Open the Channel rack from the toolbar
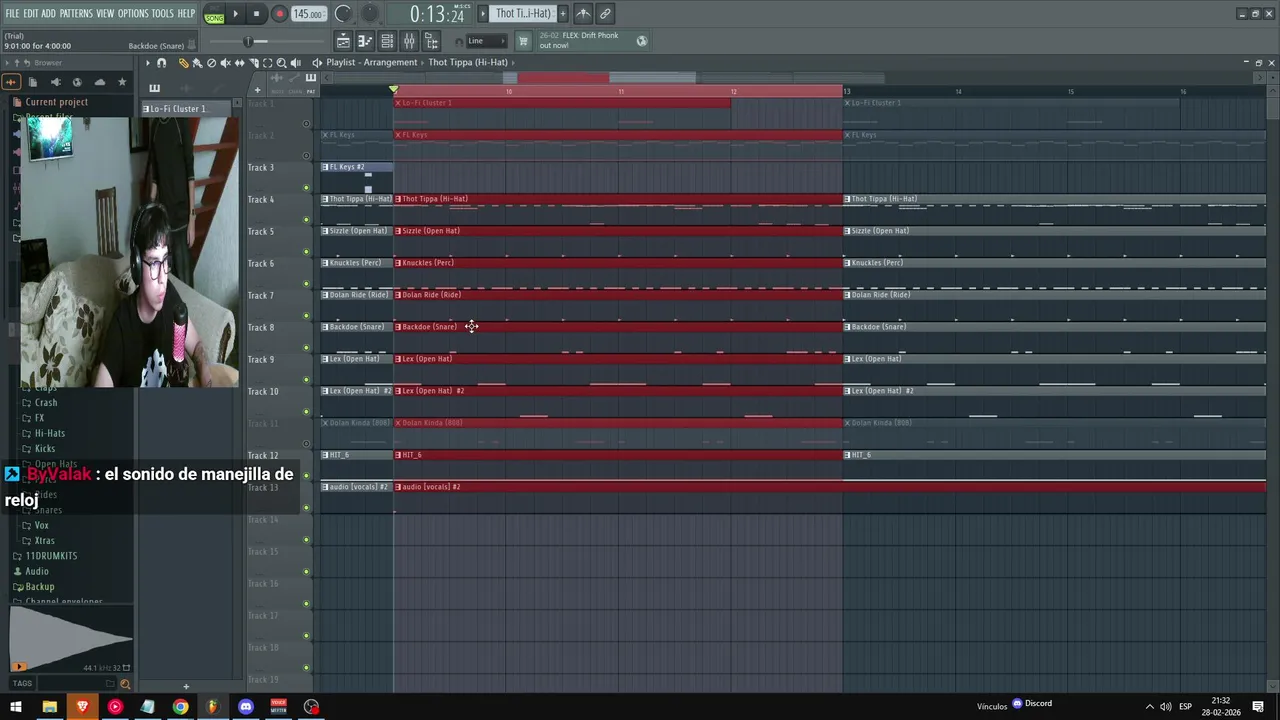 pyautogui.click(x=387, y=41)
